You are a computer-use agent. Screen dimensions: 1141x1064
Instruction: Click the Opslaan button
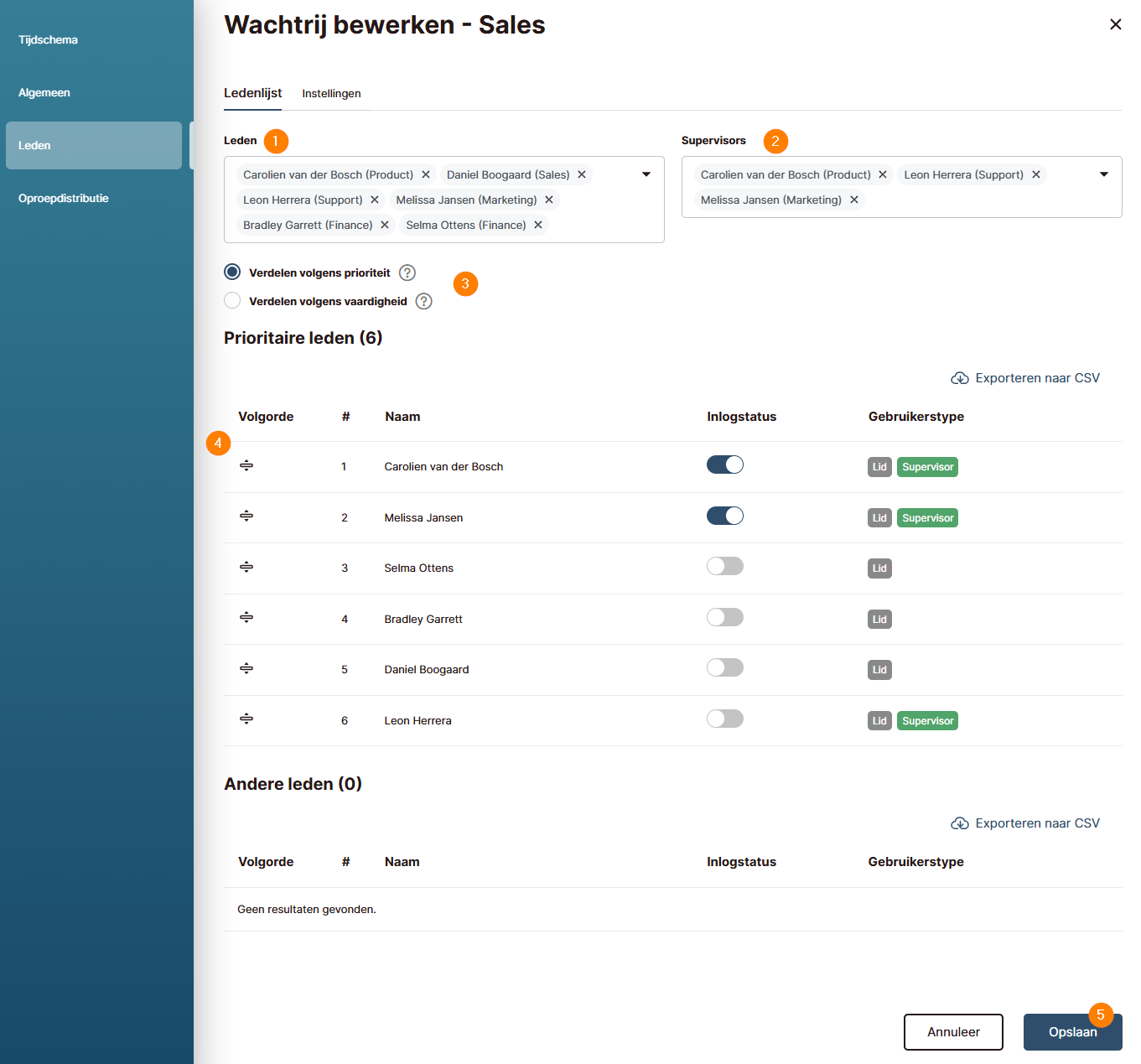click(1071, 1032)
